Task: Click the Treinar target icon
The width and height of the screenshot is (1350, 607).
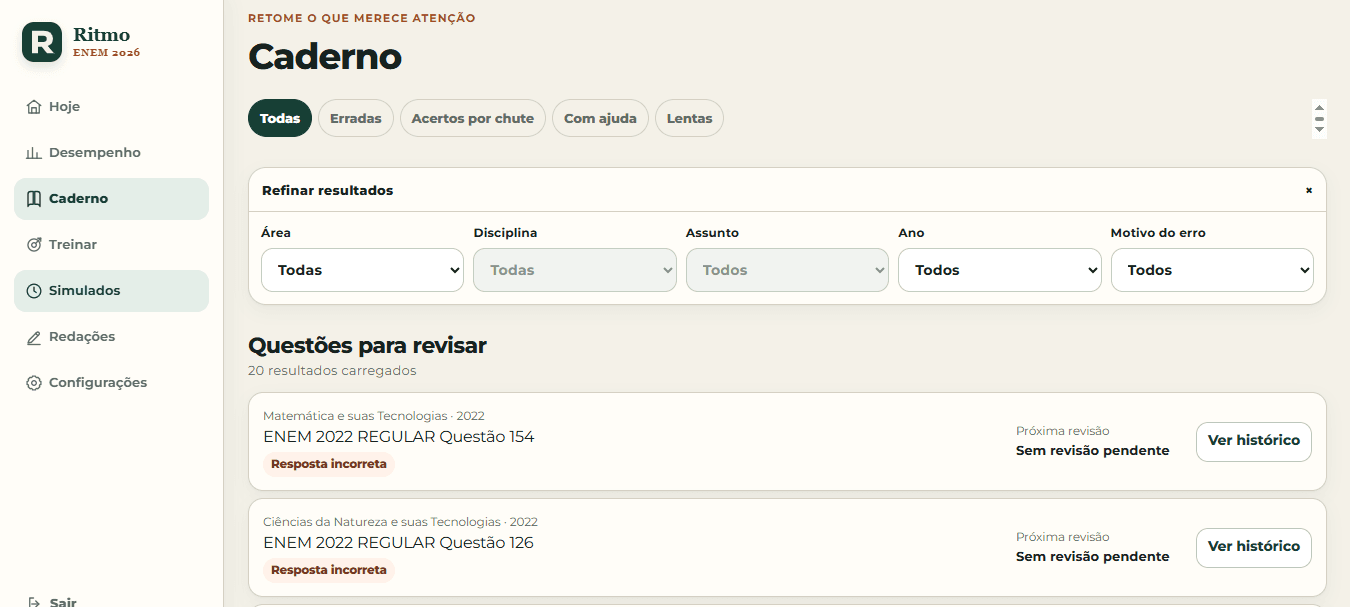Action: click(34, 245)
